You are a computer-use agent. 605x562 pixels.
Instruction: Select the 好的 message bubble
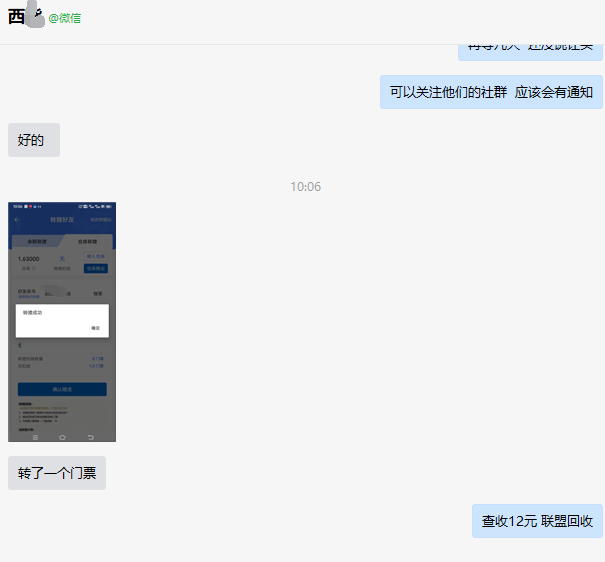point(33,140)
